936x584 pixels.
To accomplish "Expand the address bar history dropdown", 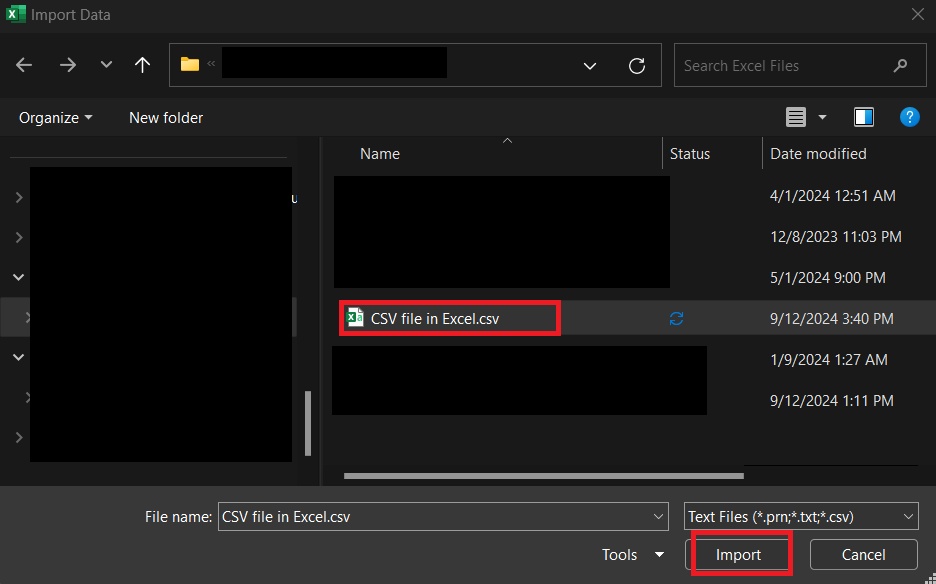I will coord(590,66).
